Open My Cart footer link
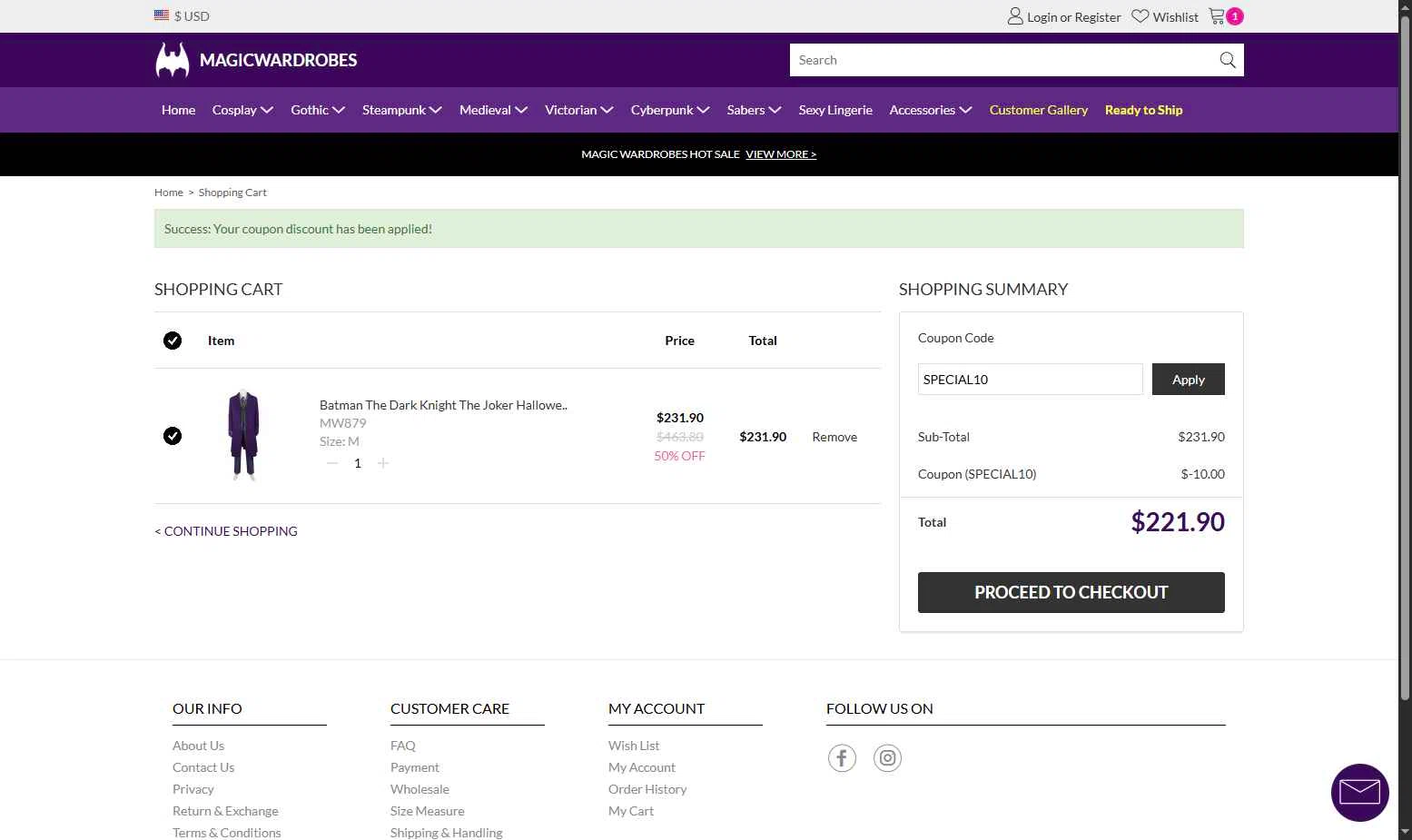Viewport: 1412px width, 840px height. (631, 811)
